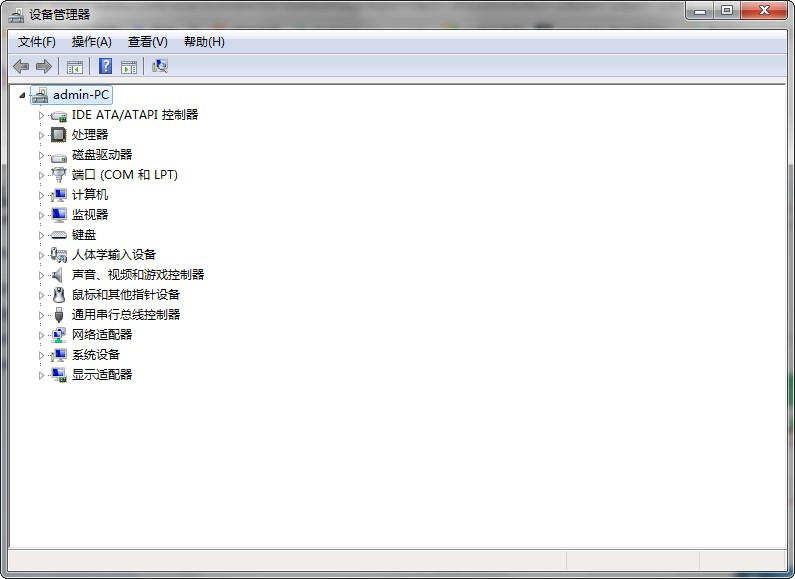This screenshot has height=579, width=795.
Task: Expand the 通用串行总线控制器 node
Action: click(41, 315)
